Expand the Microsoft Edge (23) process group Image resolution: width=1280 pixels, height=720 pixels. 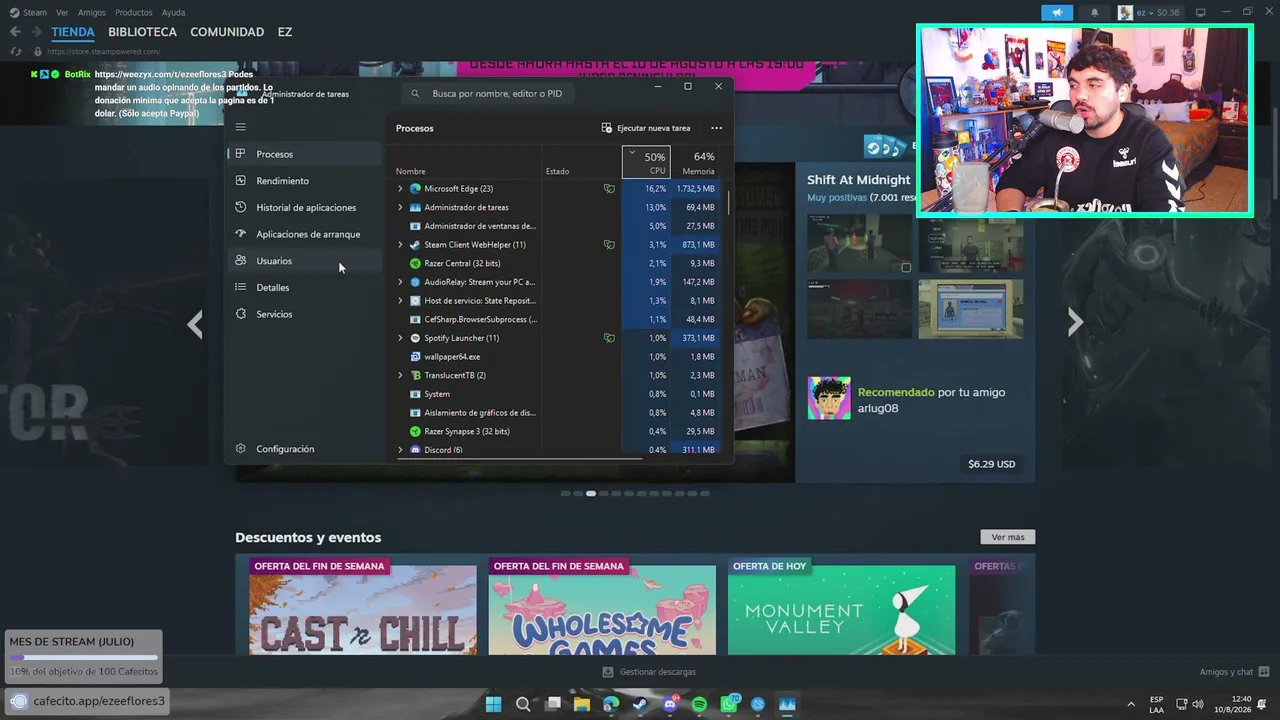400,189
